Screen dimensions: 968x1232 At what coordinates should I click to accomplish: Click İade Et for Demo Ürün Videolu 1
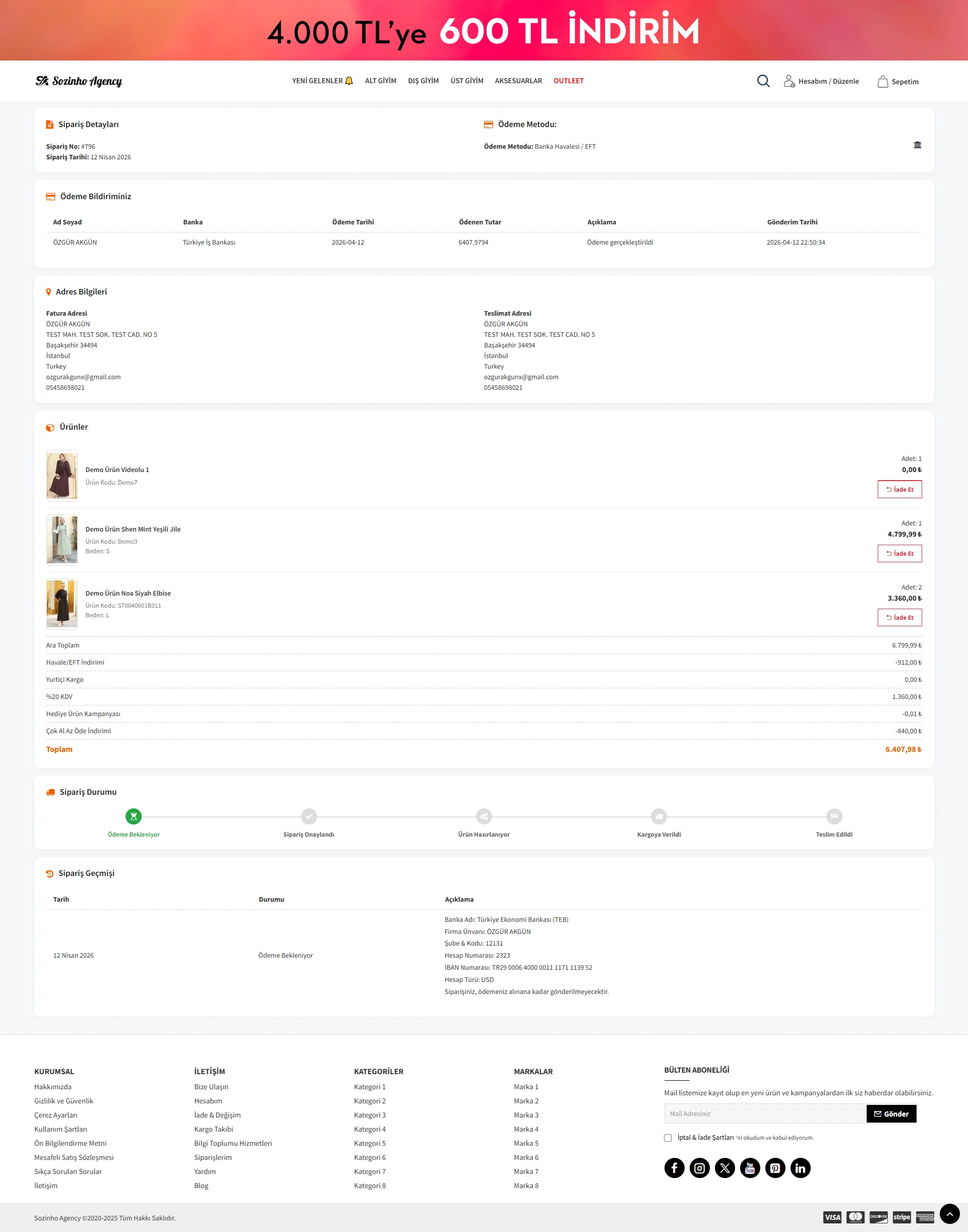point(899,489)
